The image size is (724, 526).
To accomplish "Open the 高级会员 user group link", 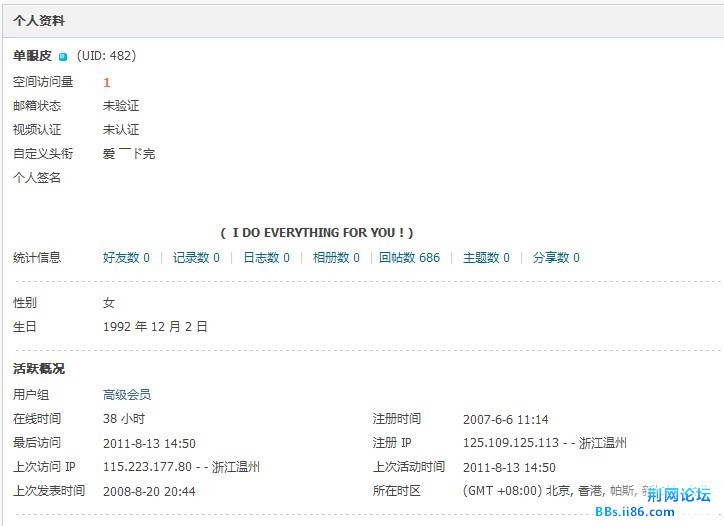I will (x=127, y=395).
